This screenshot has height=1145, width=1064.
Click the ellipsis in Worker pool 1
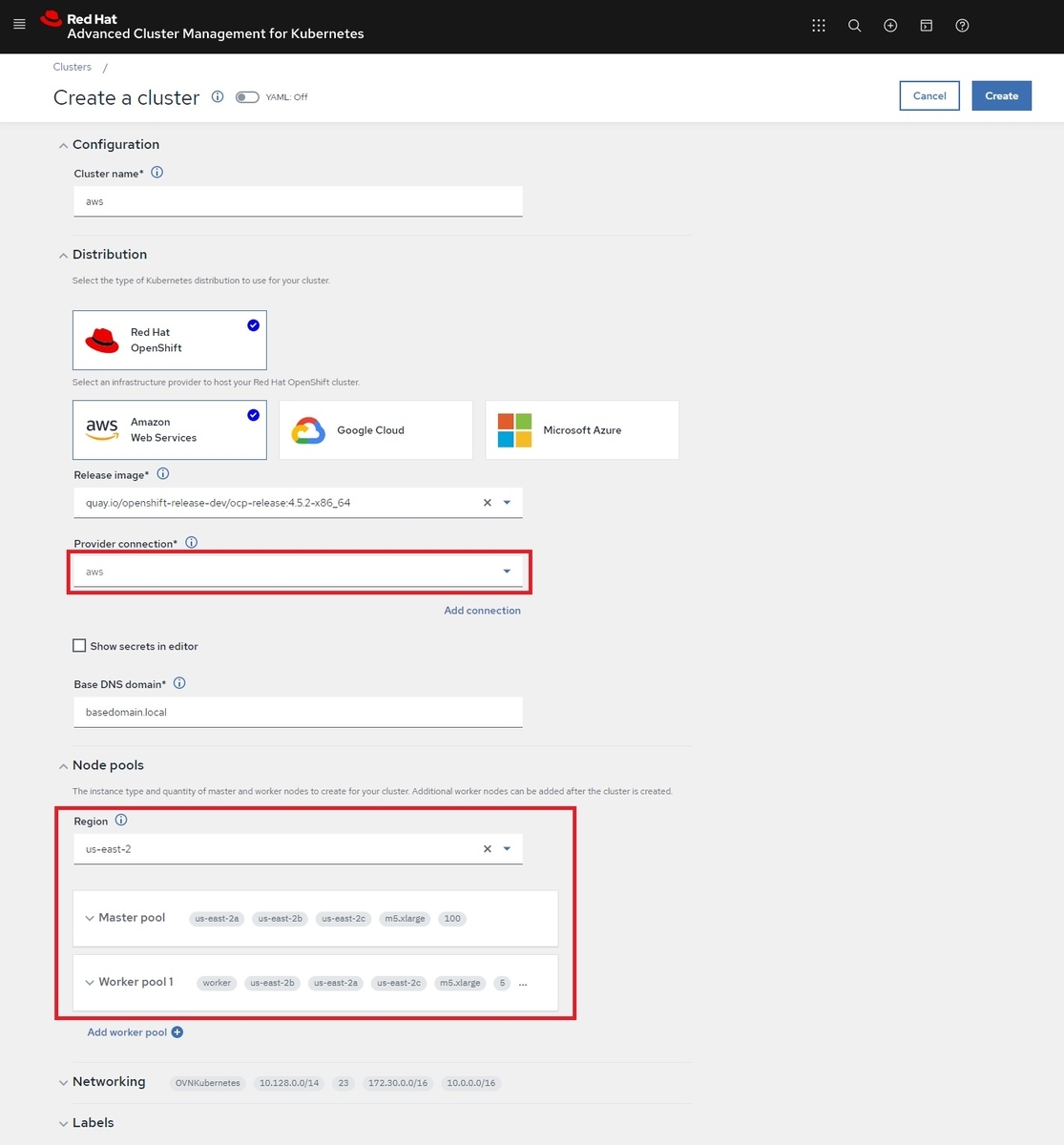coord(523,984)
